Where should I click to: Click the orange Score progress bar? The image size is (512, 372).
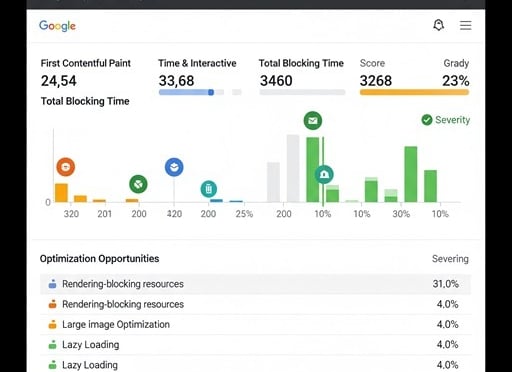click(x=414, y=92)
